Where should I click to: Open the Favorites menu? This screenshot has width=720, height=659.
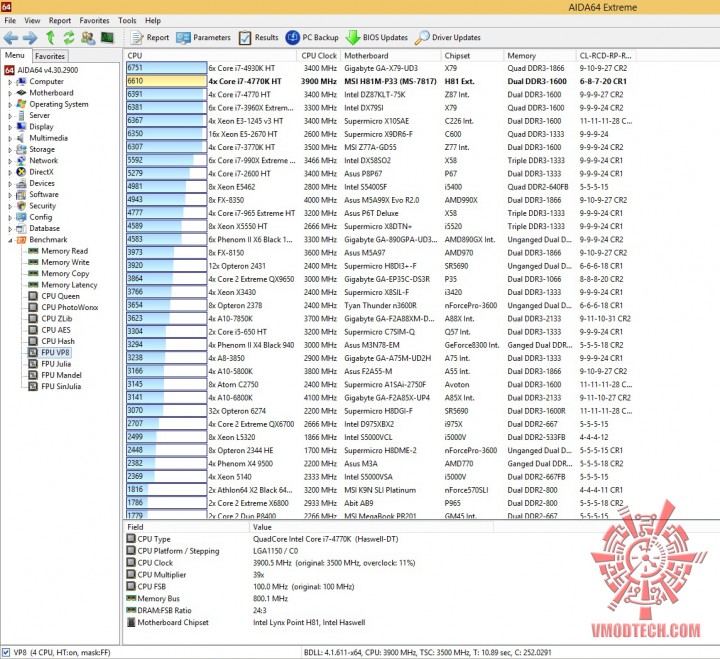(94, 21)
